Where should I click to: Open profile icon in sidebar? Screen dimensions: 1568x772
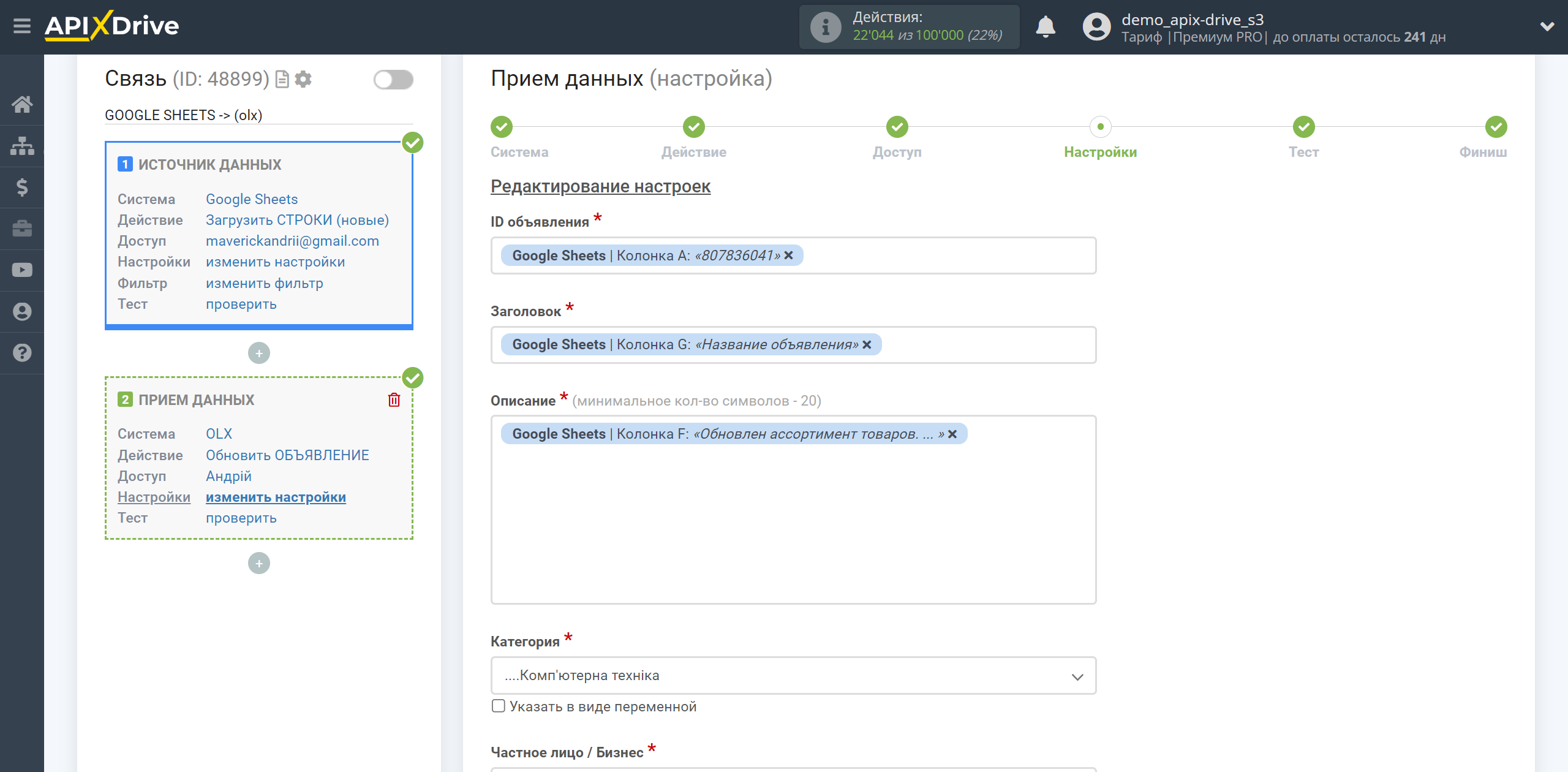(22, 311)
